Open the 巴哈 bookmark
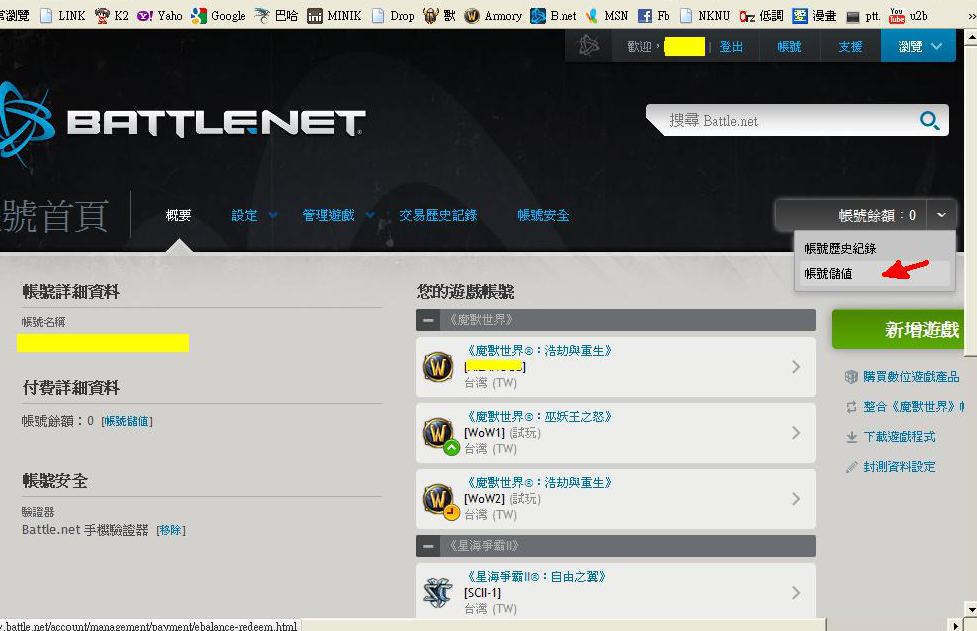This screenshot has width=977, height=631. coord(275,16)
